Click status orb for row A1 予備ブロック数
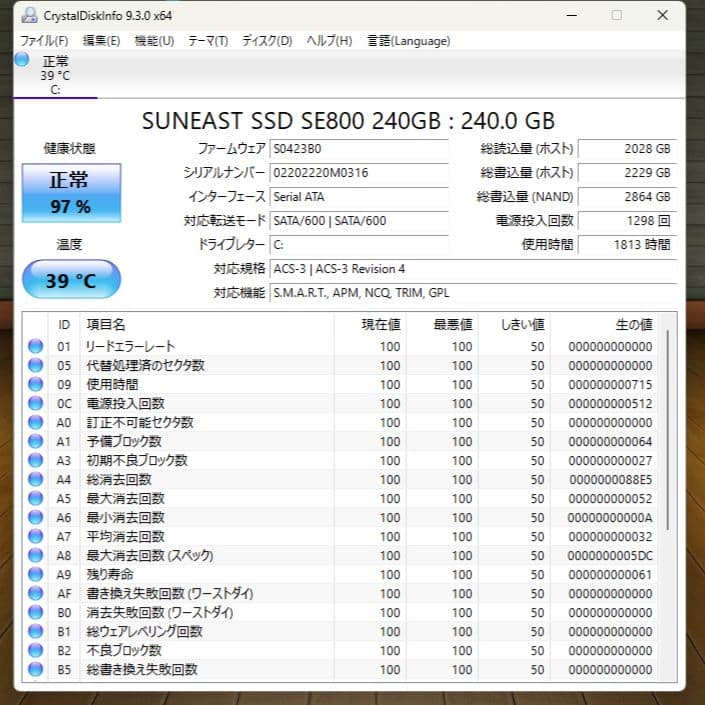This screenshot has width=705, height=705. 36,441
